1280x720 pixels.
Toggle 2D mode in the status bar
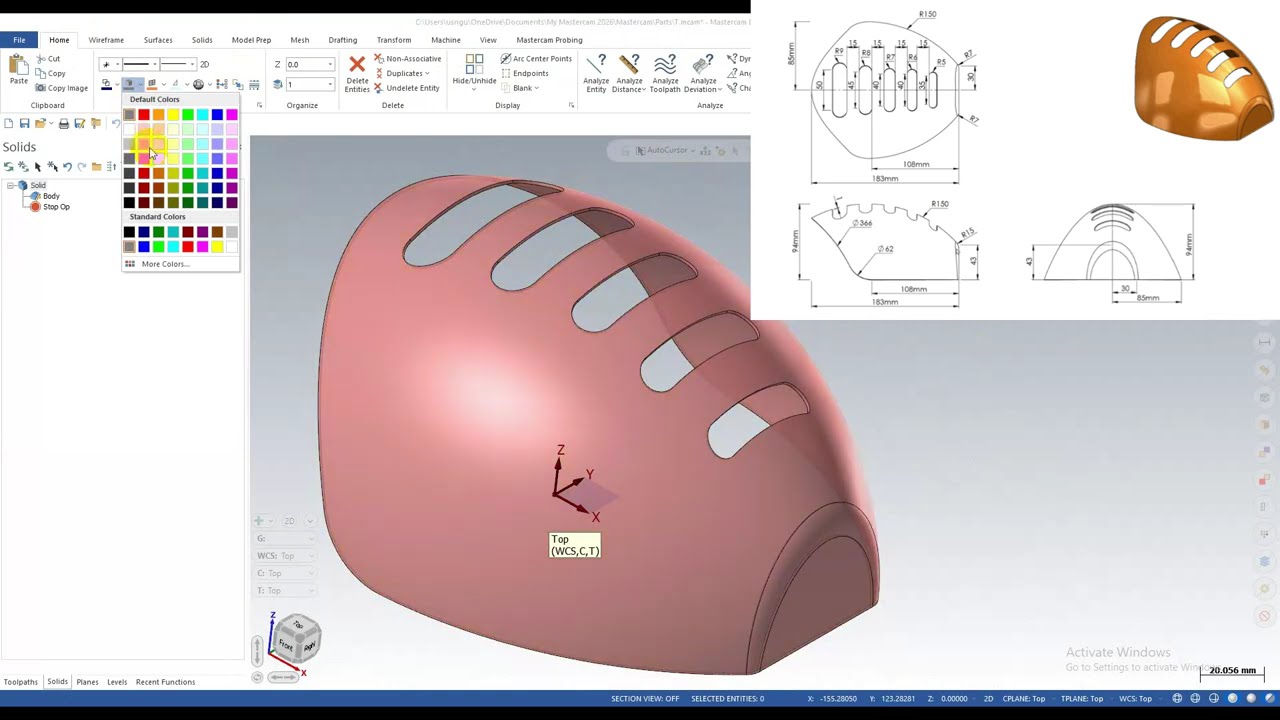988,698
